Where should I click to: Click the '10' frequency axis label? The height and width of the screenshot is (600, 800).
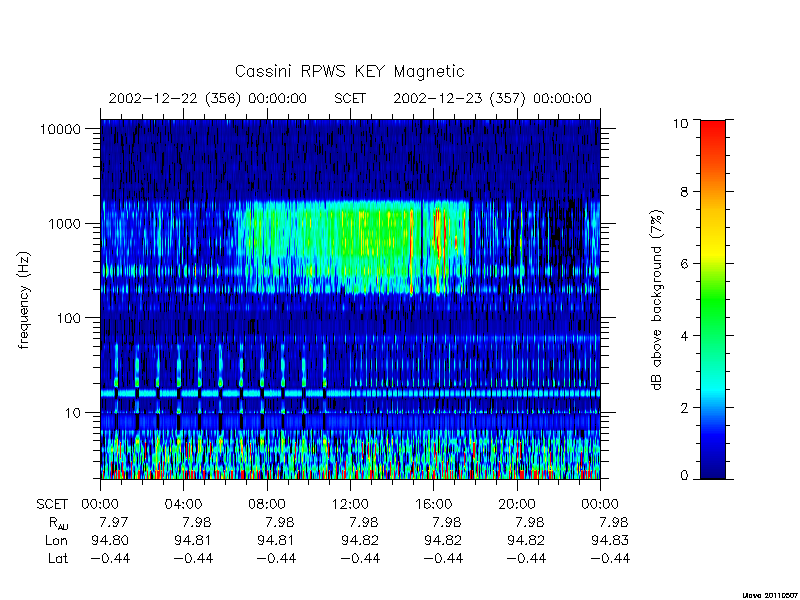(x=73, y=412)
